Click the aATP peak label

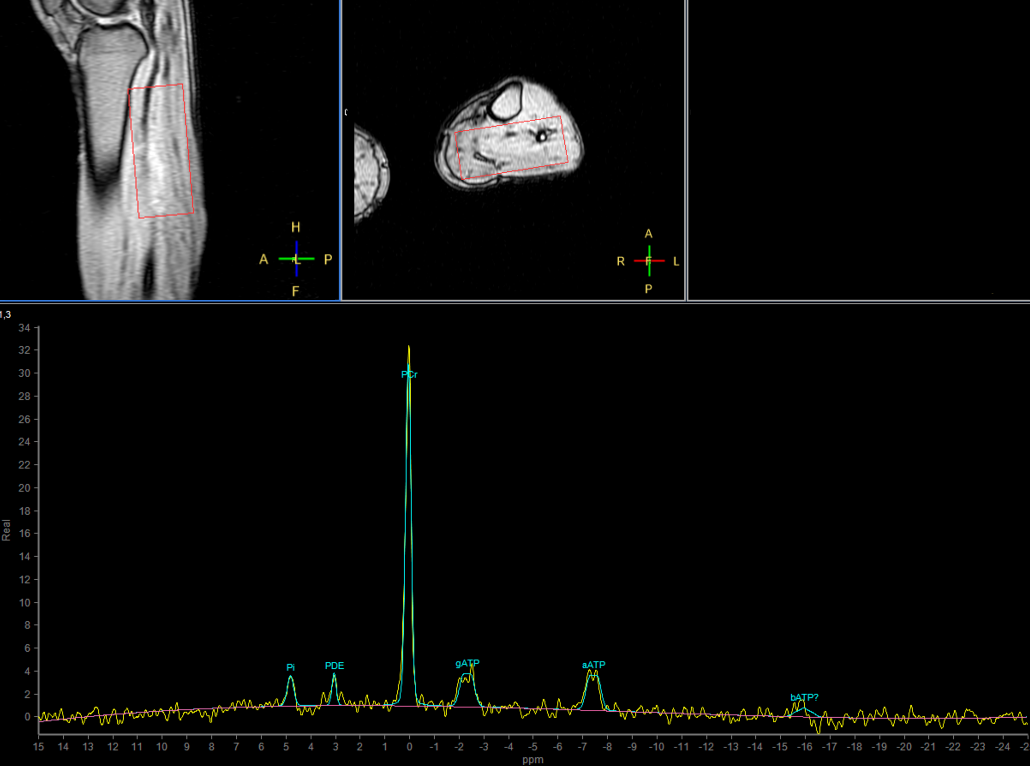point(594,665)
